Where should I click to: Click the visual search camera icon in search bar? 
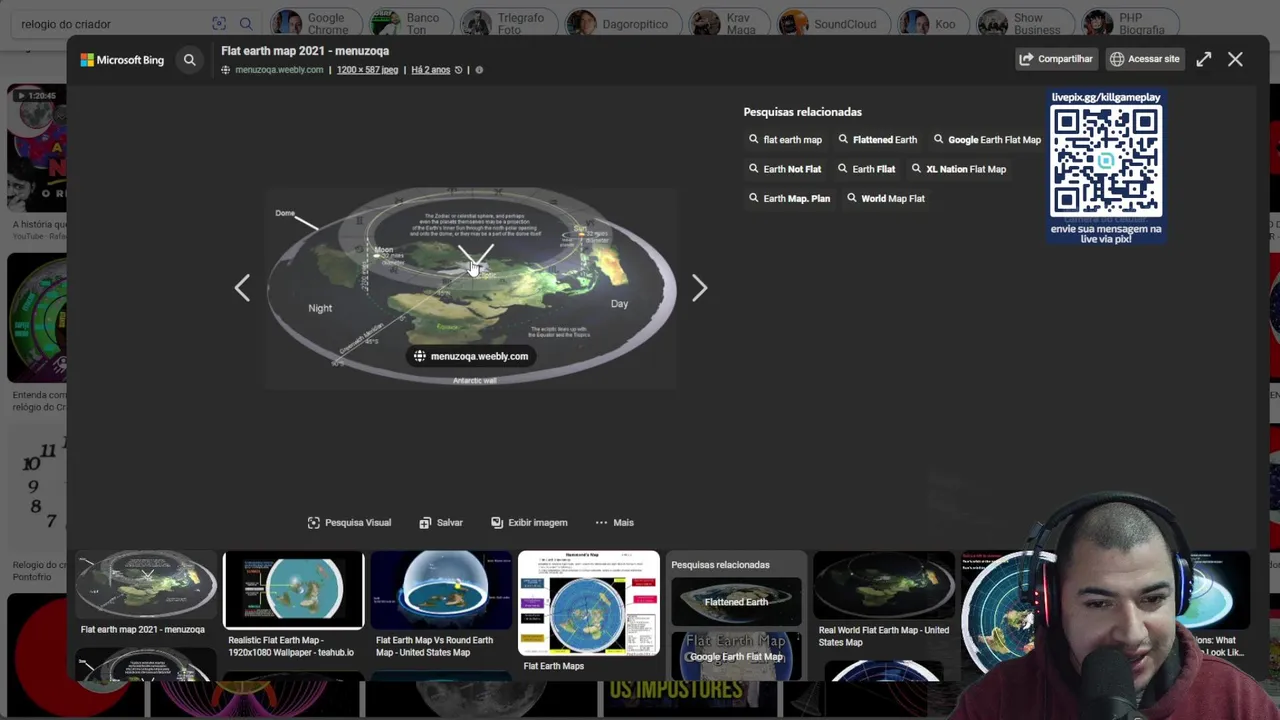coord(219,23)
